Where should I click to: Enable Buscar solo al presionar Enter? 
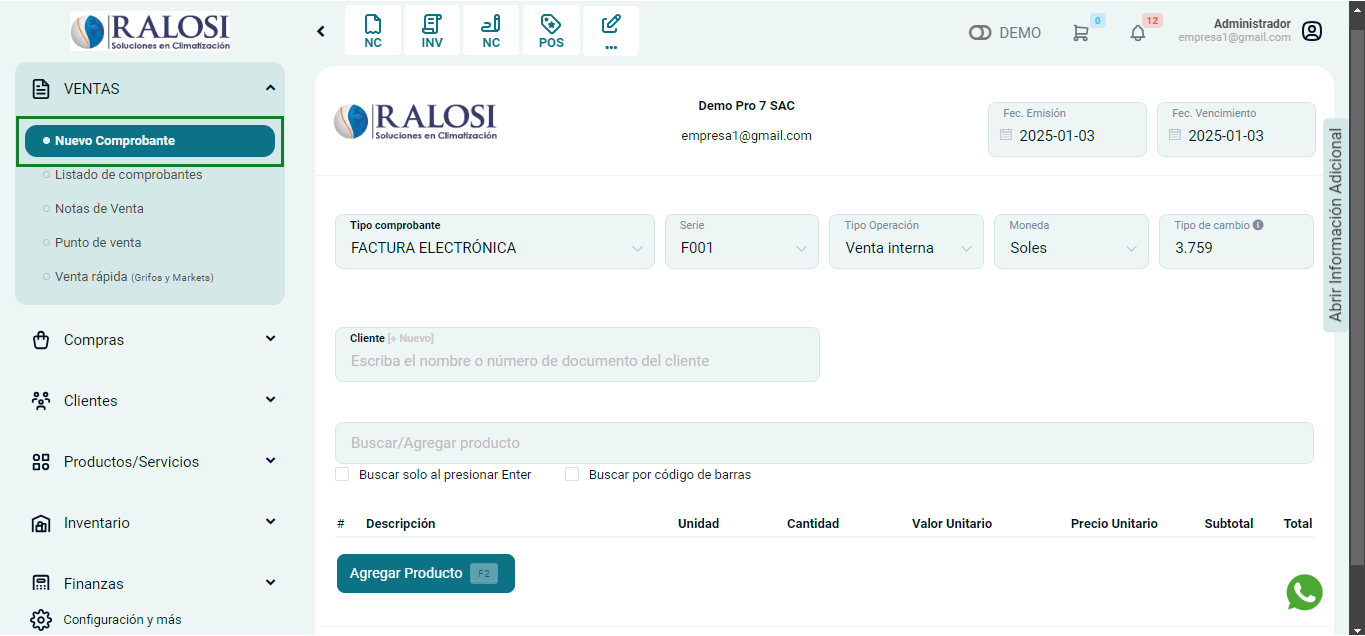coord(343,474)
